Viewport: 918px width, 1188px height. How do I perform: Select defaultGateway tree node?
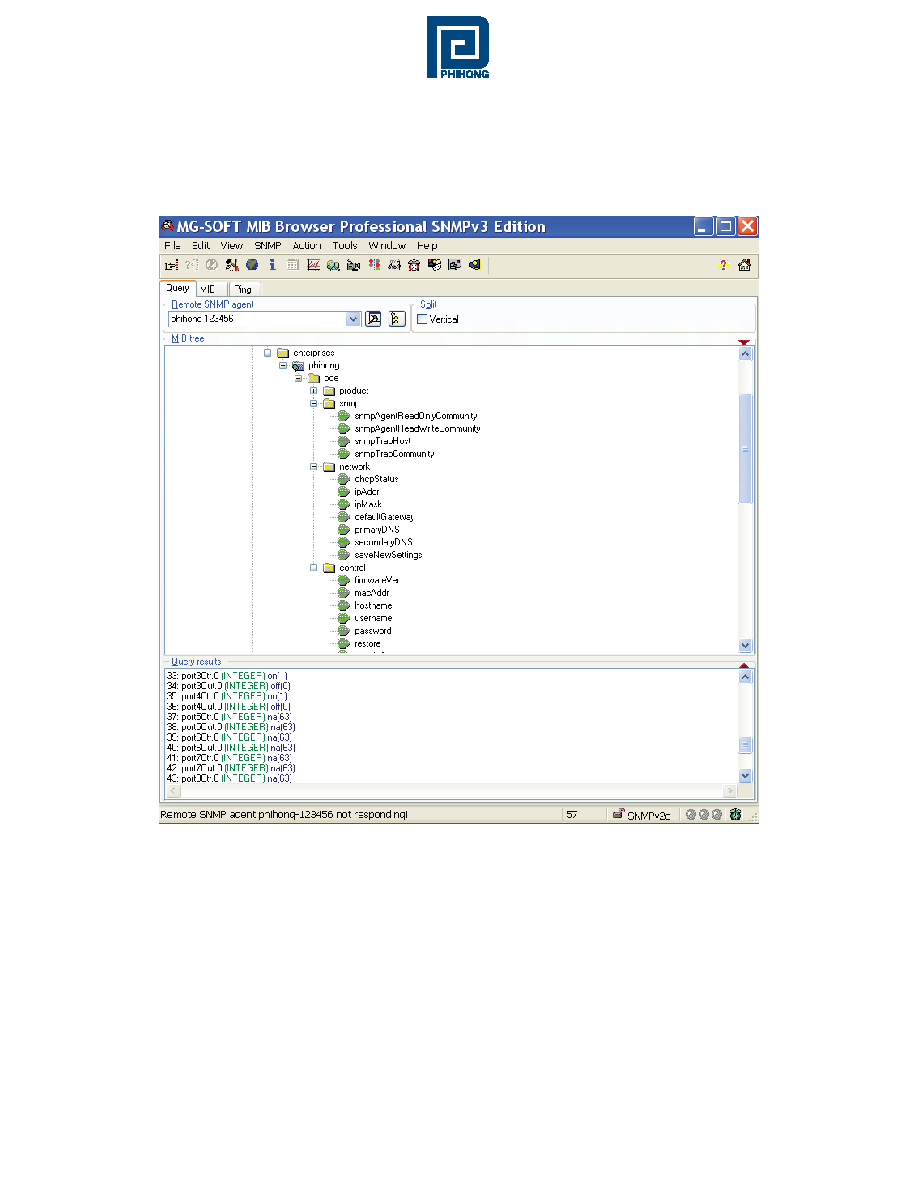[383, 517]
